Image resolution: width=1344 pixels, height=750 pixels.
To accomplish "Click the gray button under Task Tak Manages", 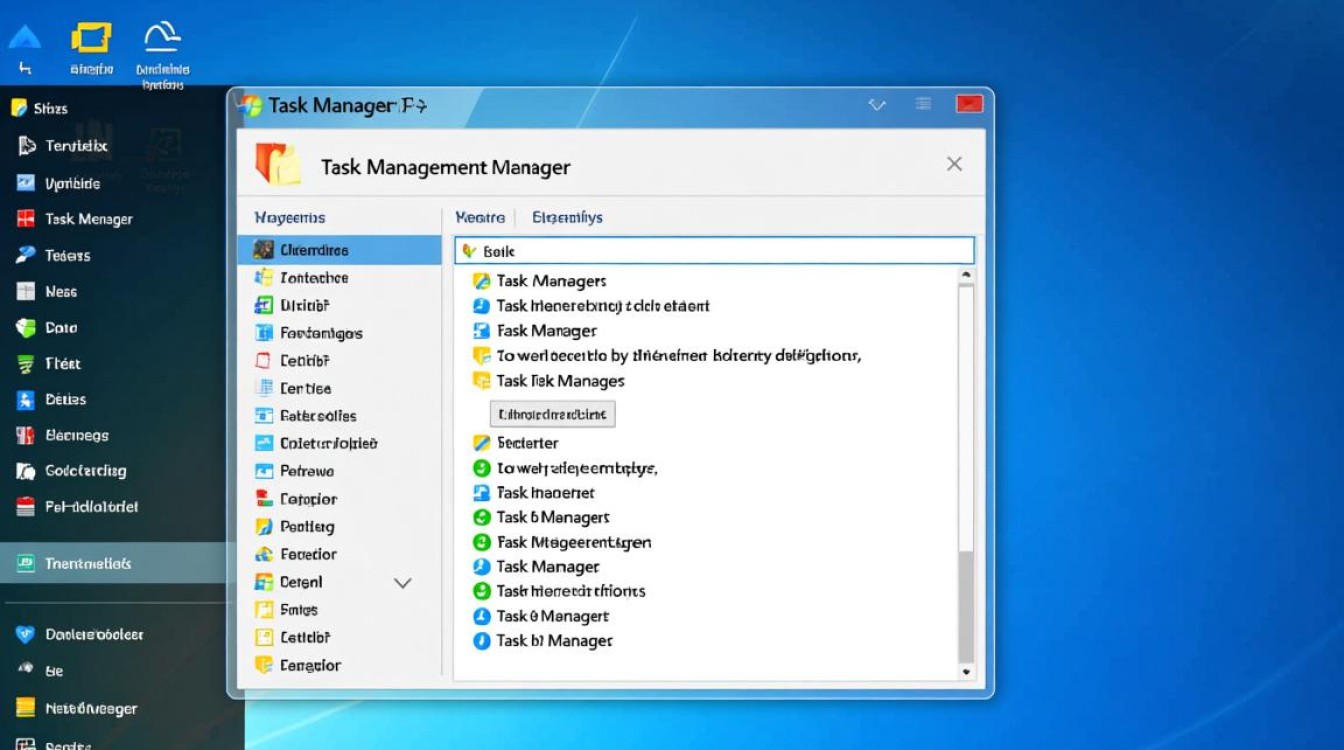I will point(552,413).
